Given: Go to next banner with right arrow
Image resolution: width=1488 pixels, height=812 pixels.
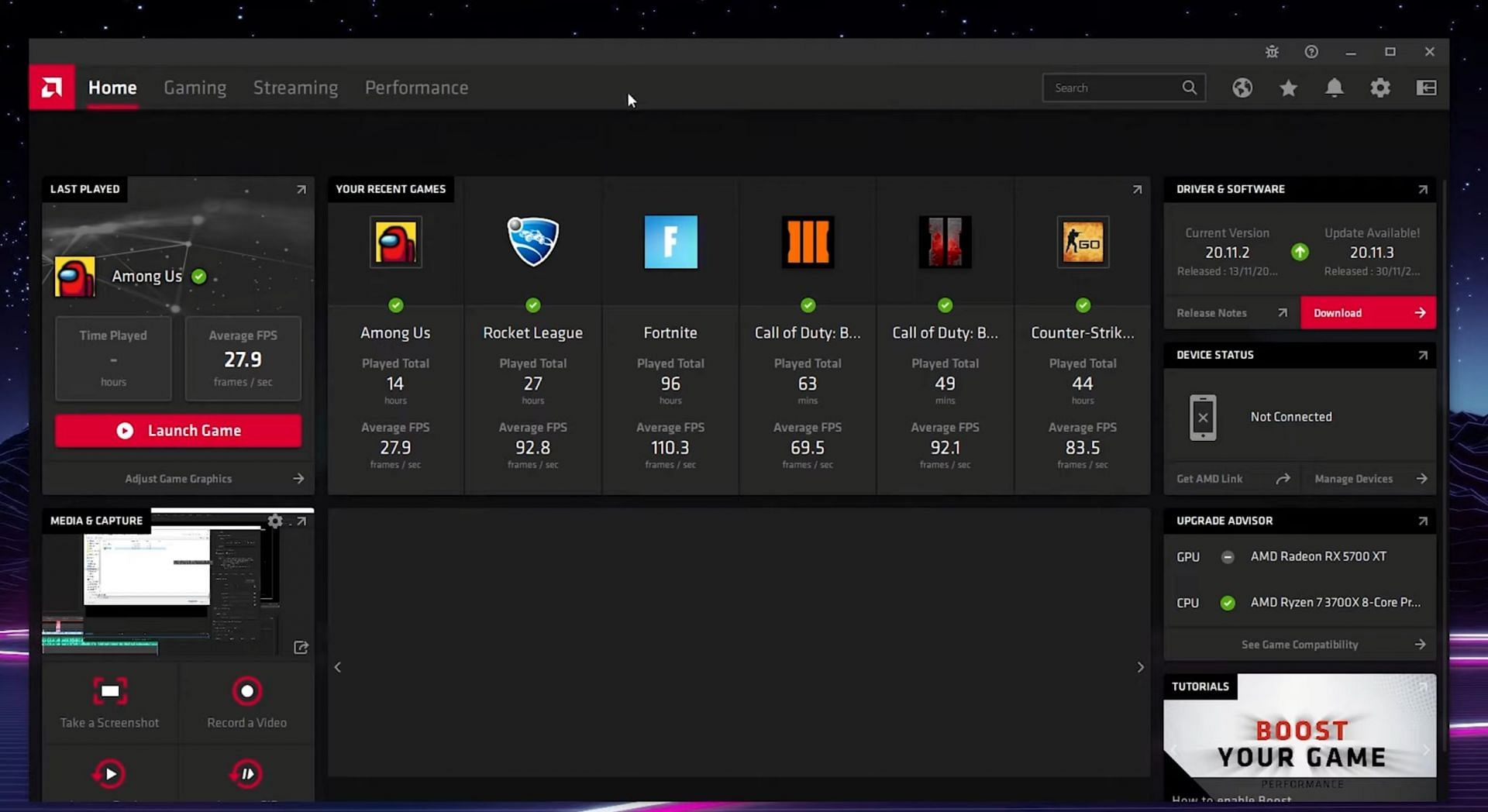Looking at the screenshot, I should [x=1140, y=667].
